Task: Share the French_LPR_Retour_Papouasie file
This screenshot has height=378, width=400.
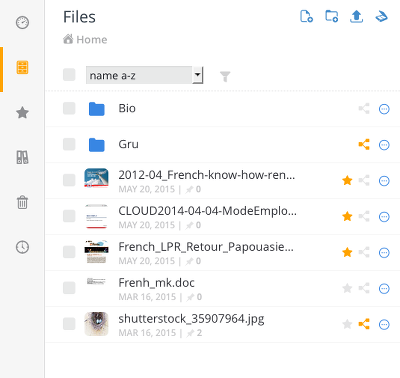Action: click(364, 252)
